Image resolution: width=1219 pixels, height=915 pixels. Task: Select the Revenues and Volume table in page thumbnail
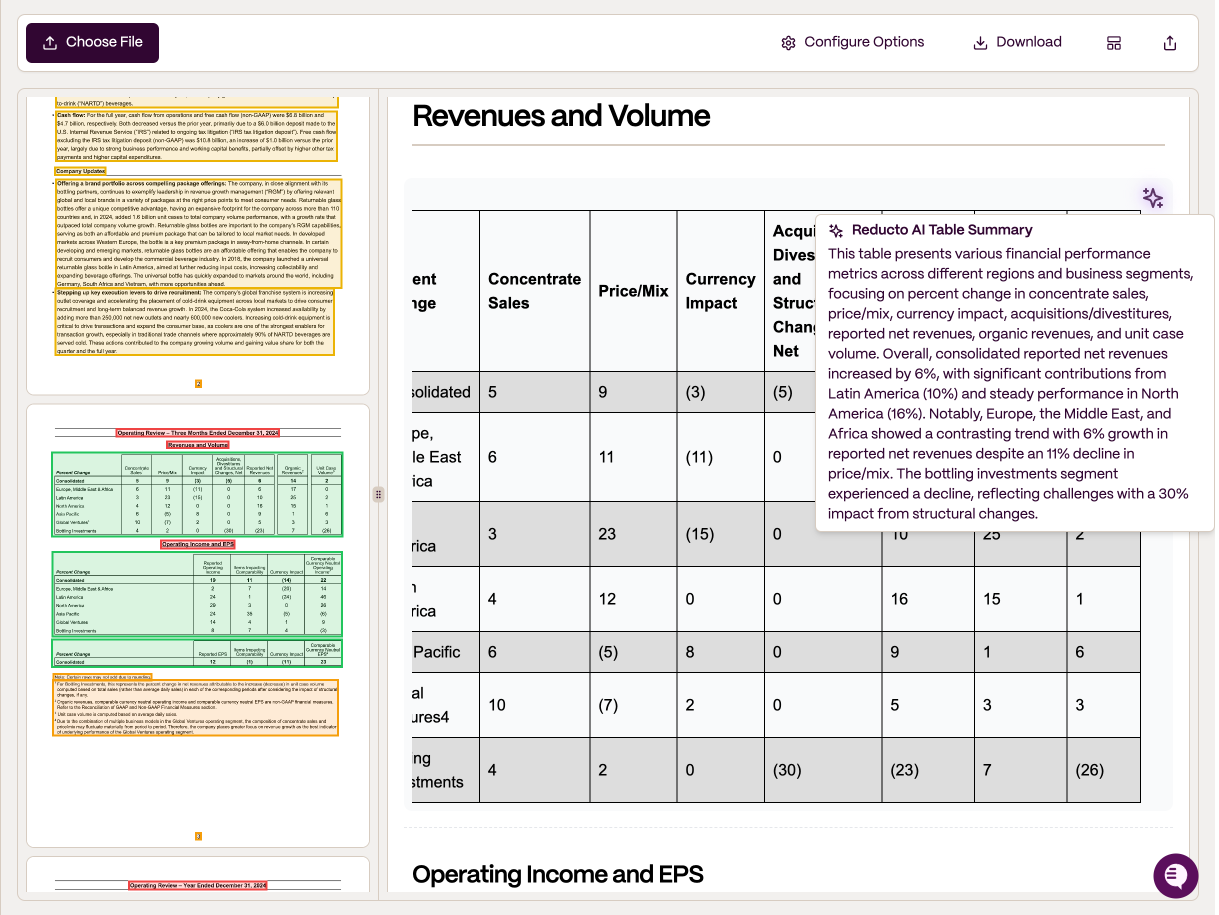197,494
